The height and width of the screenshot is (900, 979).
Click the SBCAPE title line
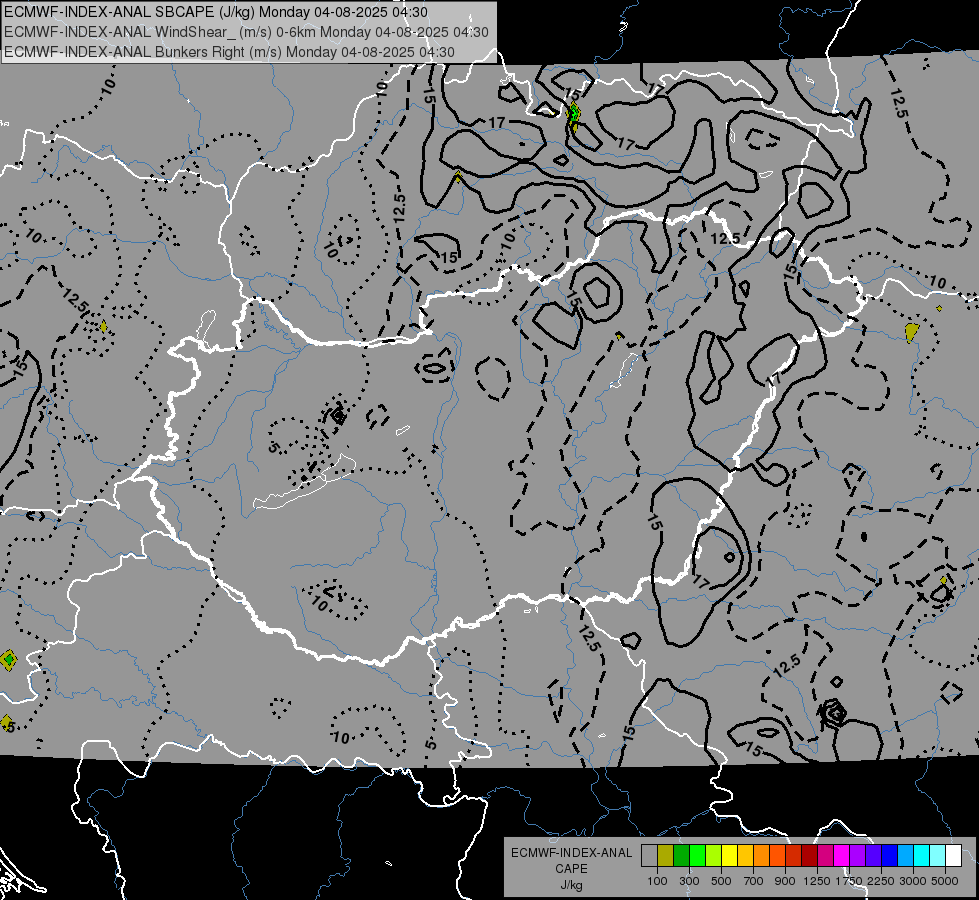216,12
